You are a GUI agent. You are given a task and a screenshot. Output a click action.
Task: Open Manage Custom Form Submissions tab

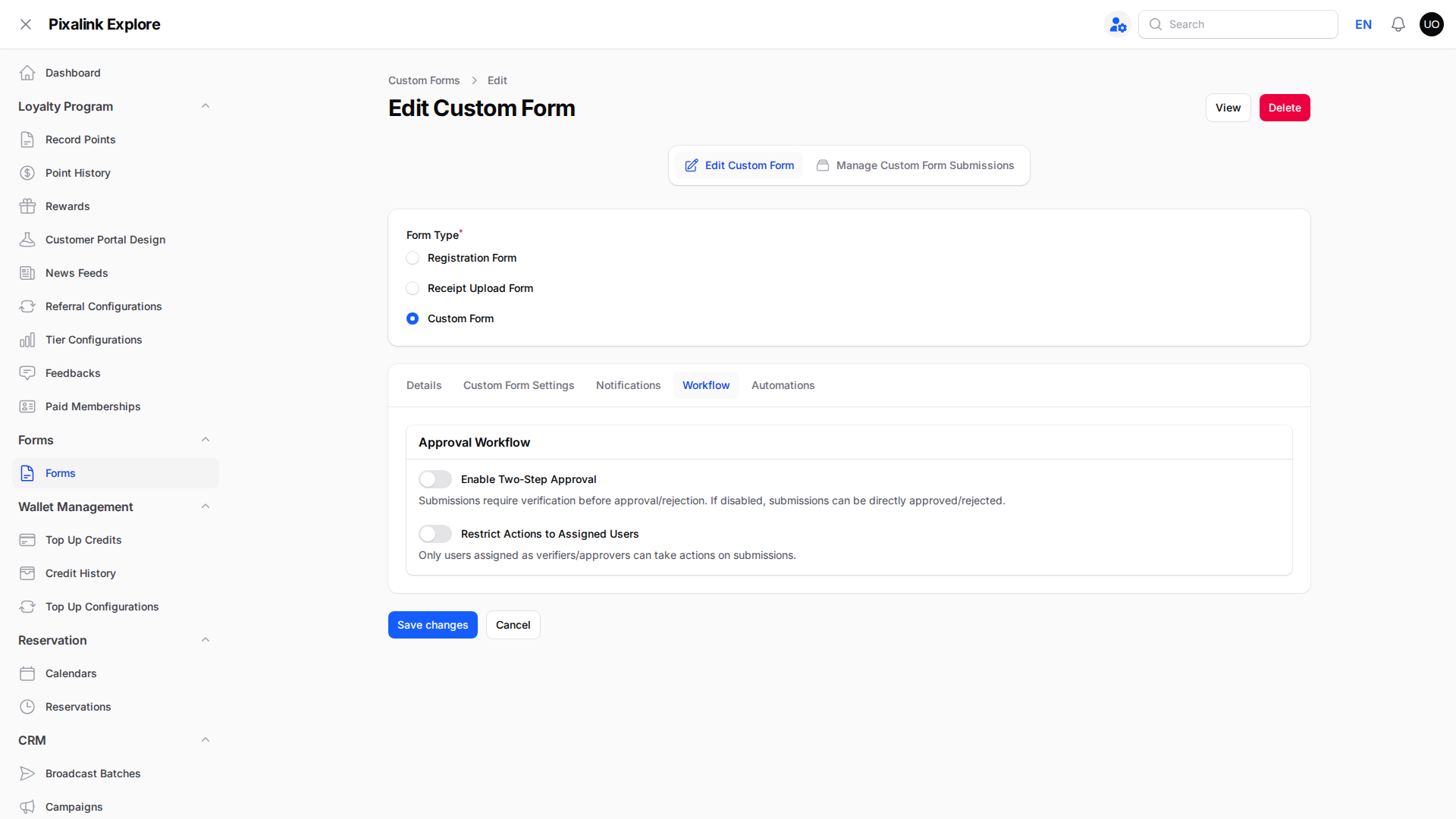coord(915,165)
